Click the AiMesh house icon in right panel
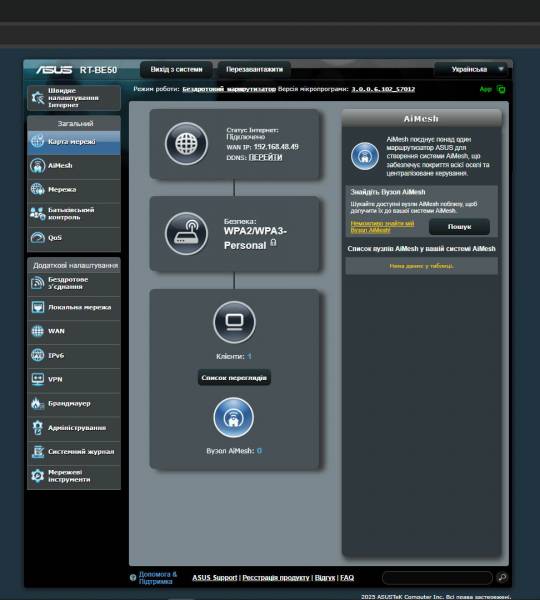This screenshot has height=600, width=540. tap(365, 156)
